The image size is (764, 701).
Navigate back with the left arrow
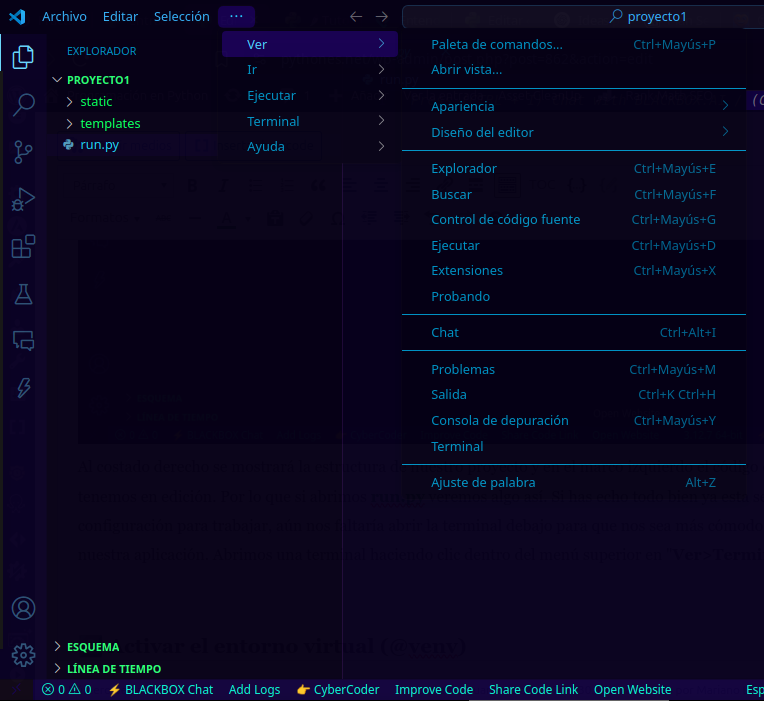356,17
